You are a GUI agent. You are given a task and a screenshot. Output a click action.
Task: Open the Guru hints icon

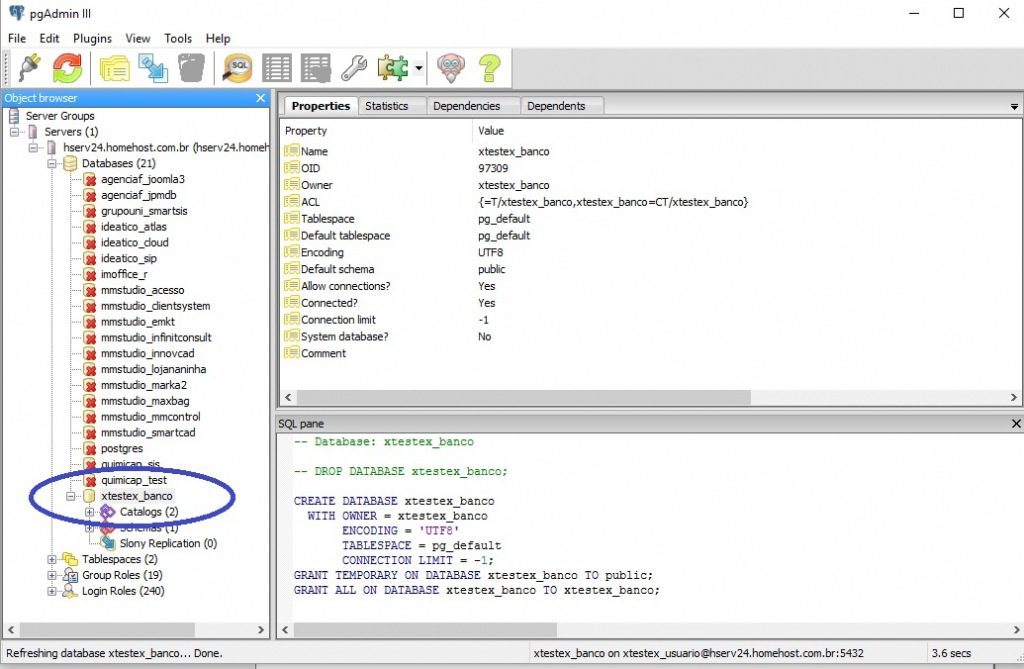450,68
